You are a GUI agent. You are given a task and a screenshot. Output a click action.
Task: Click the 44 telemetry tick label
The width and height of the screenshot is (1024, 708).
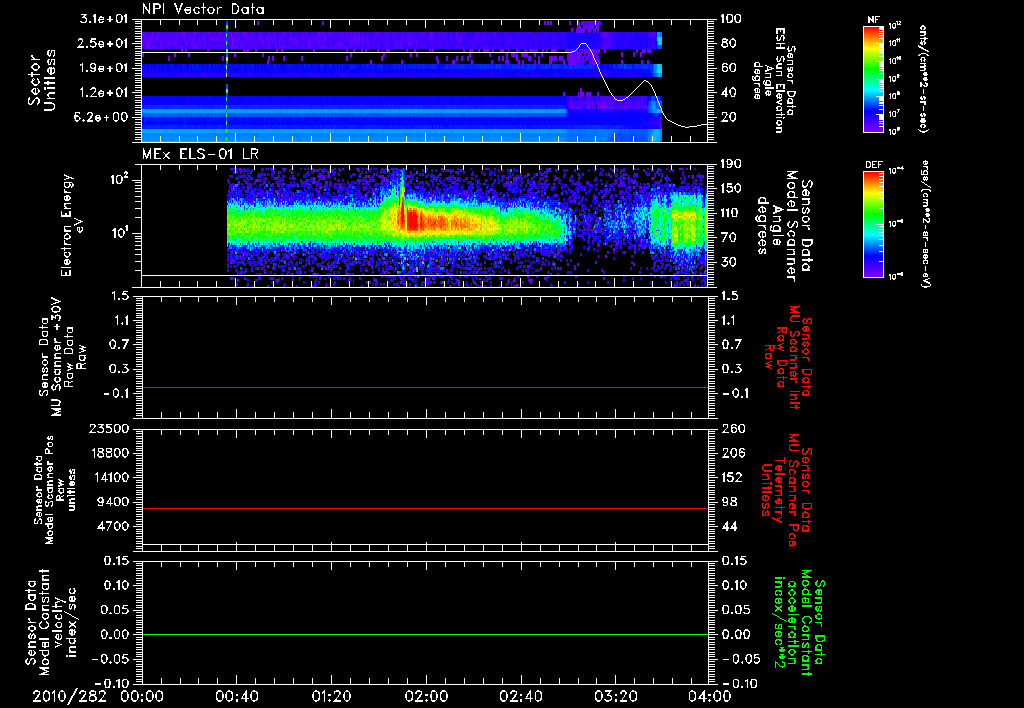coord(729,526)
